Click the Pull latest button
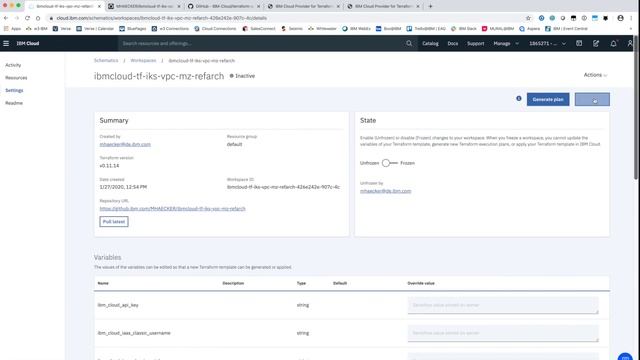 tap(114, 222)
